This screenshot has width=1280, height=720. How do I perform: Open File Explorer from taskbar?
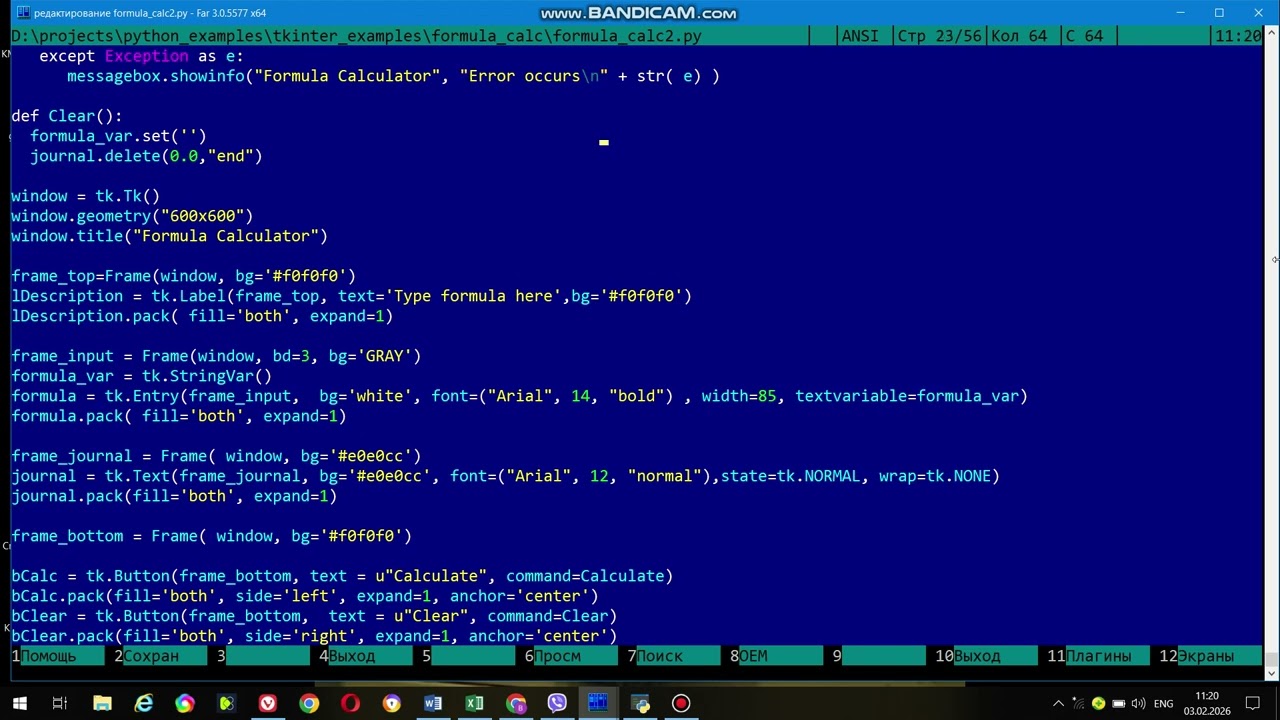pyautogui.click(x=102, y=703)
